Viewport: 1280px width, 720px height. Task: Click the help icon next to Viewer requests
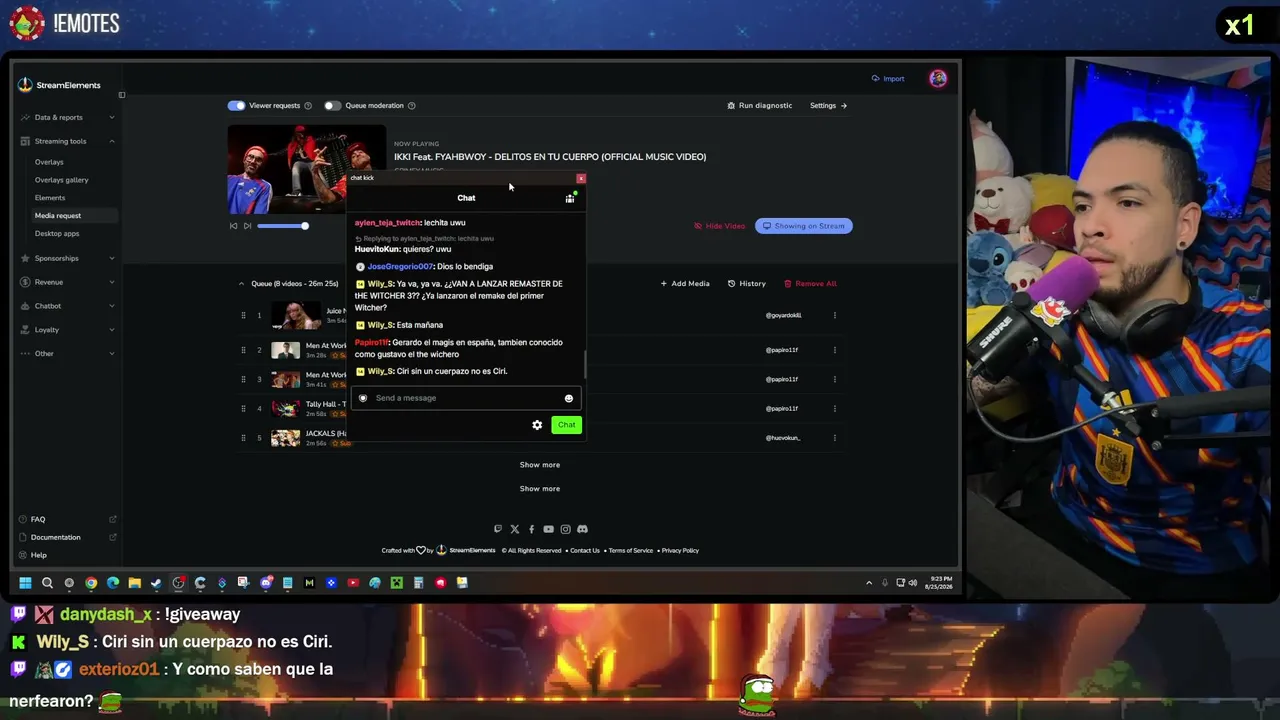[308, 106]
